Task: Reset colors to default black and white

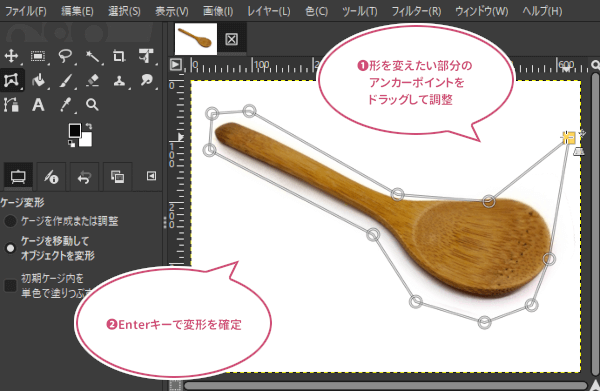Action: [x=72, y=144]
